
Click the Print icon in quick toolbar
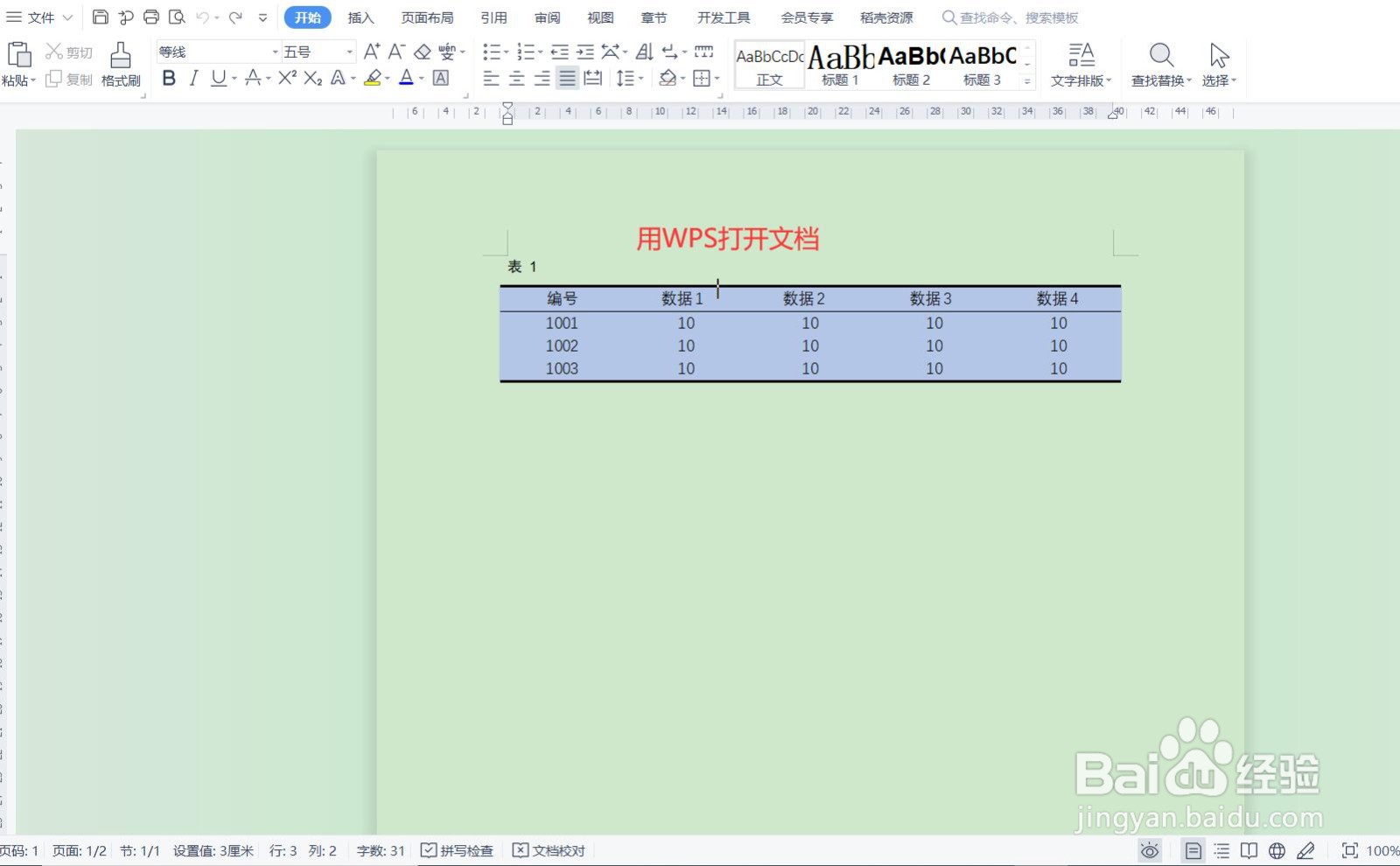[150, 17]
